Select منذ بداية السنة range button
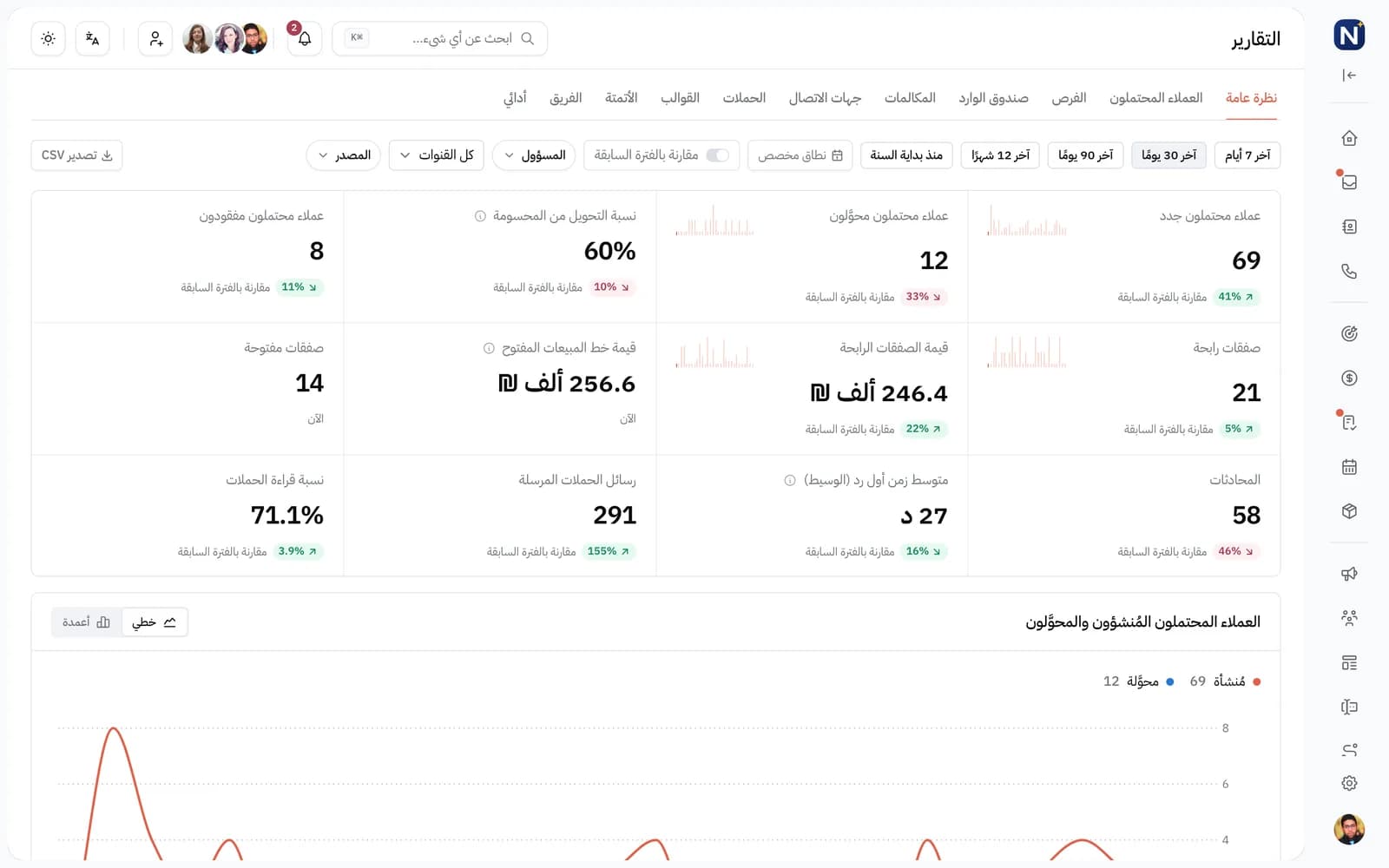The height and width of the screenshot is (868, 1389). [906, 155]
